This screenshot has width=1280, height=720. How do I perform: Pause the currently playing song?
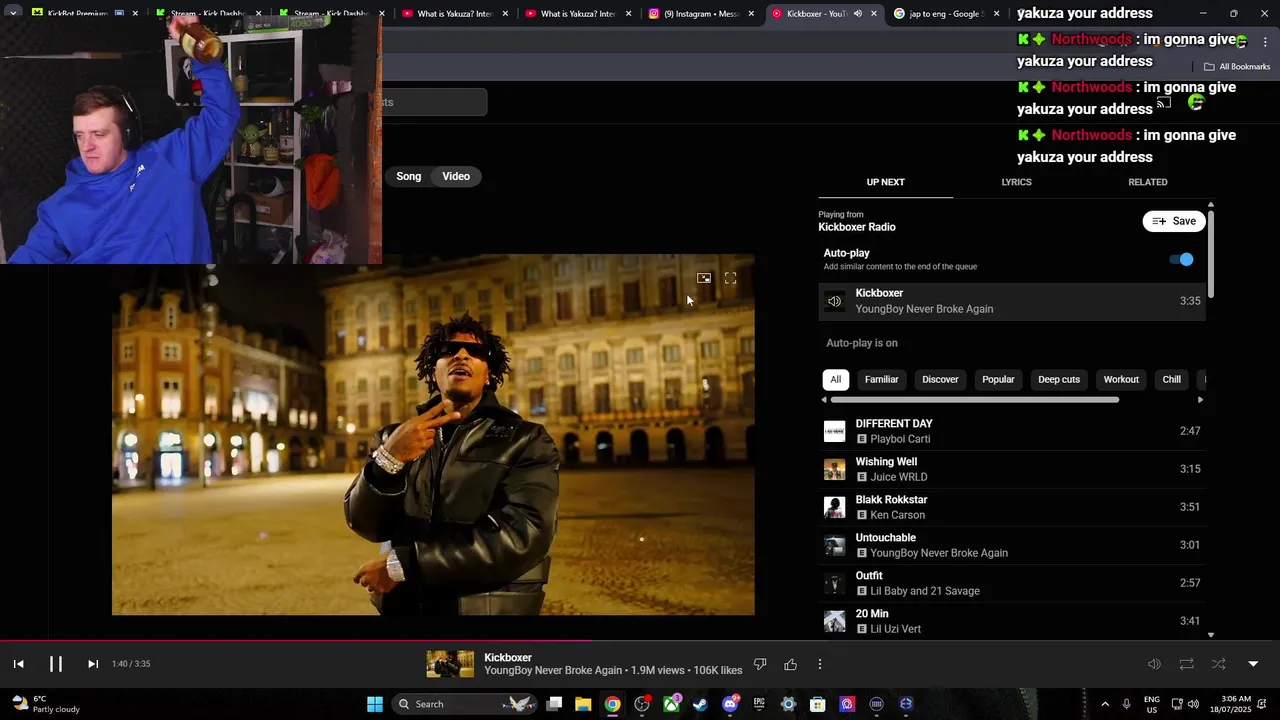pyautogui.click(x=56, y=664)
